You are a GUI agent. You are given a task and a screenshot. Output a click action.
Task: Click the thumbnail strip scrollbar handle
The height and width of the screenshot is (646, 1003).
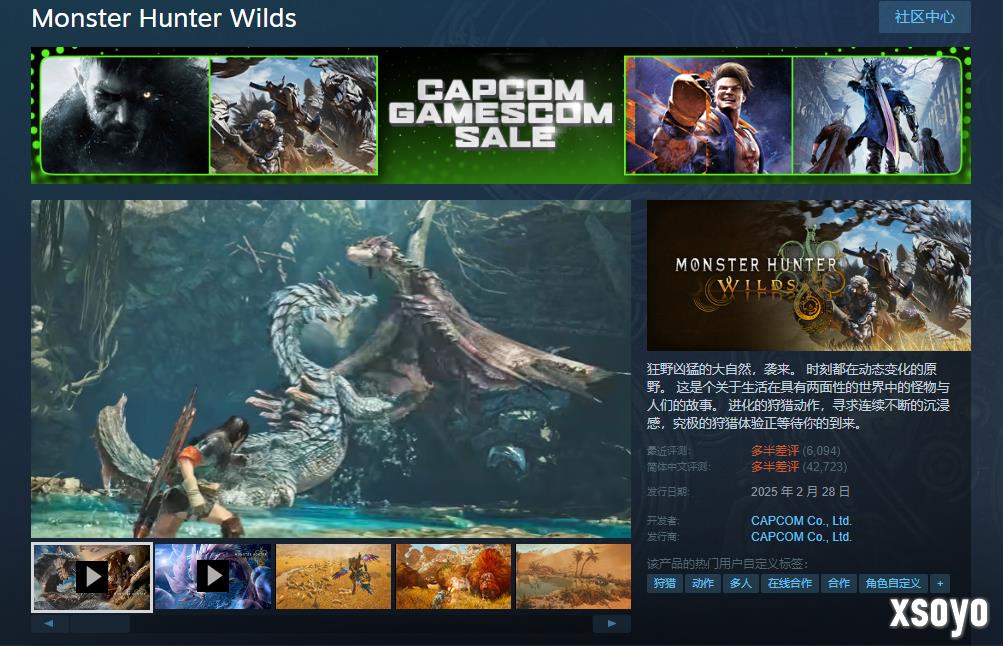pos(100,624)
